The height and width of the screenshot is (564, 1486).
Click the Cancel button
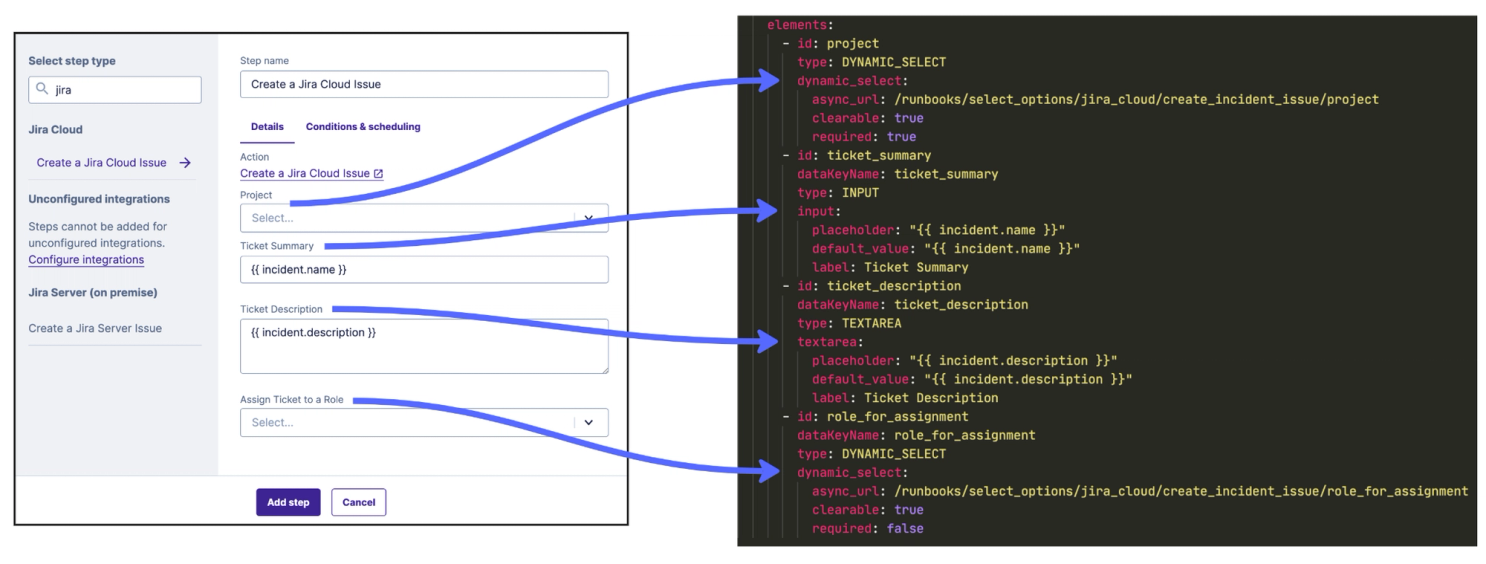(x=359, y=502)
